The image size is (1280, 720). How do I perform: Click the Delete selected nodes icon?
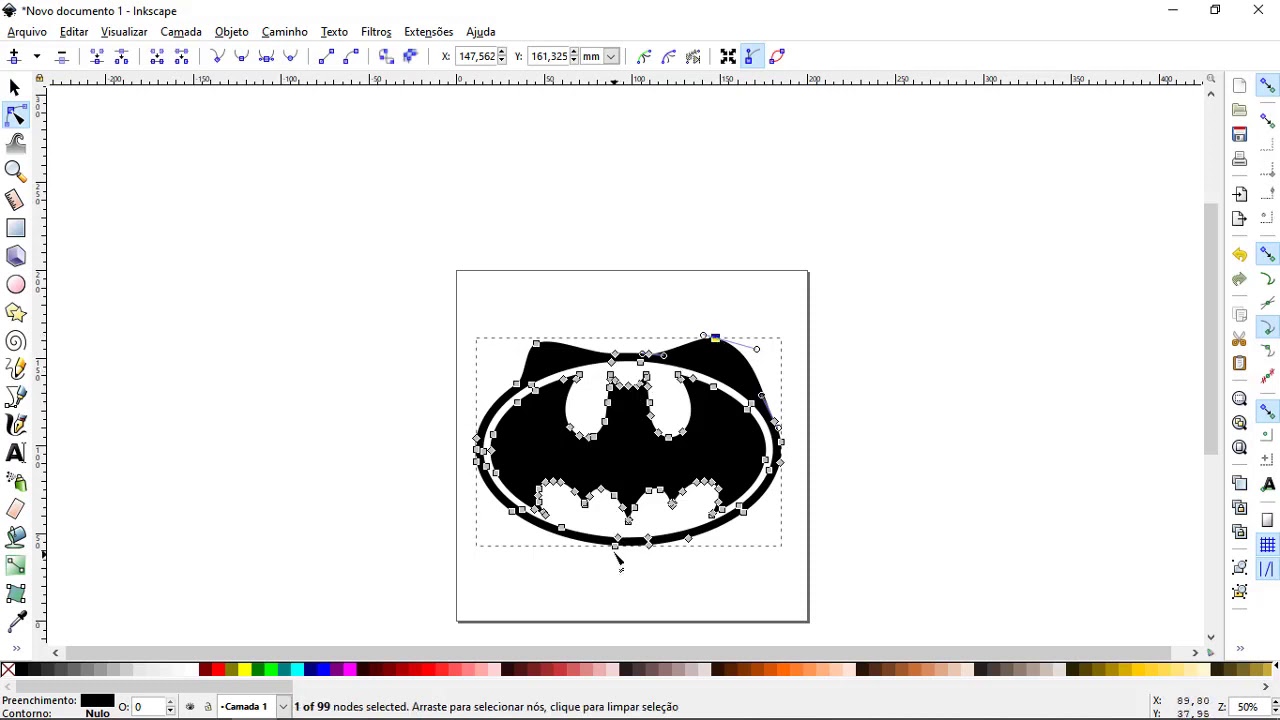point(61,56)
